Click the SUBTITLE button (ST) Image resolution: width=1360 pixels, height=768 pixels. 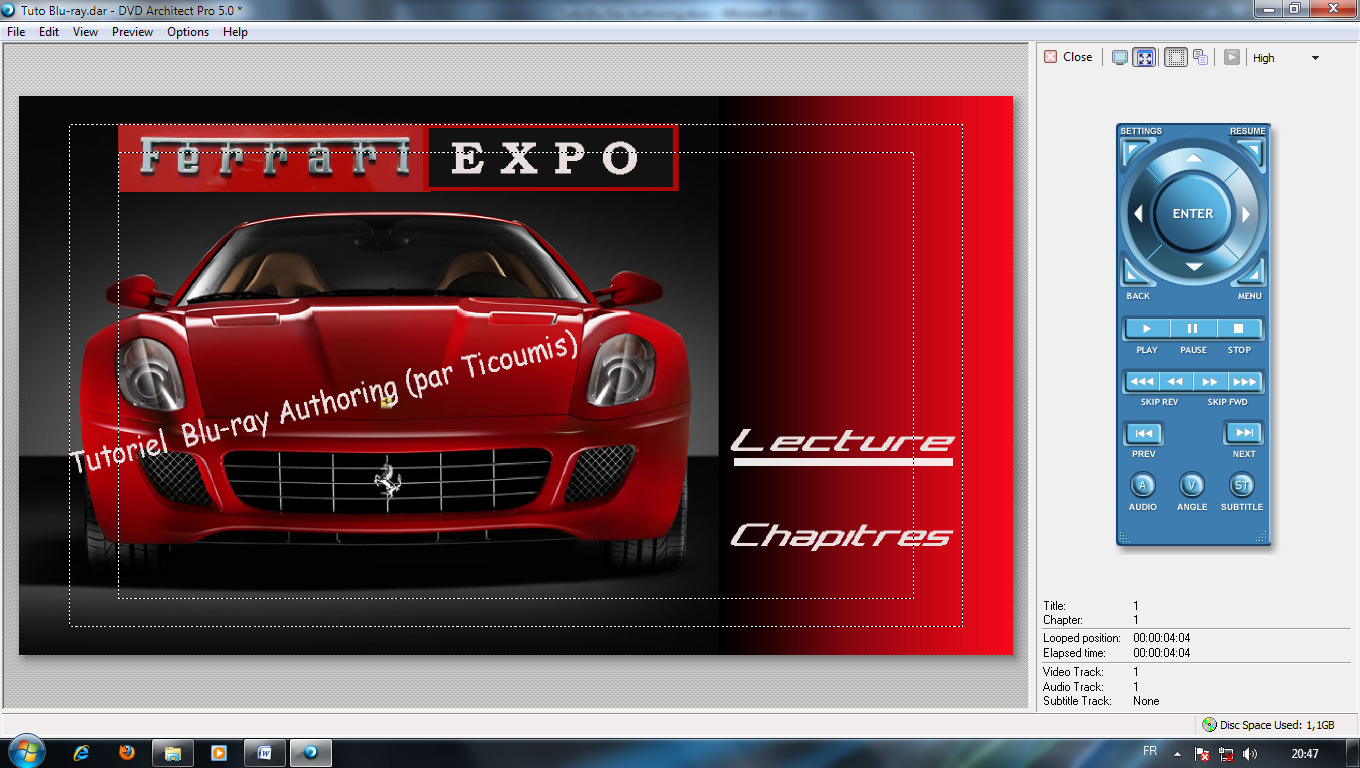click(x=1241, y=485)
